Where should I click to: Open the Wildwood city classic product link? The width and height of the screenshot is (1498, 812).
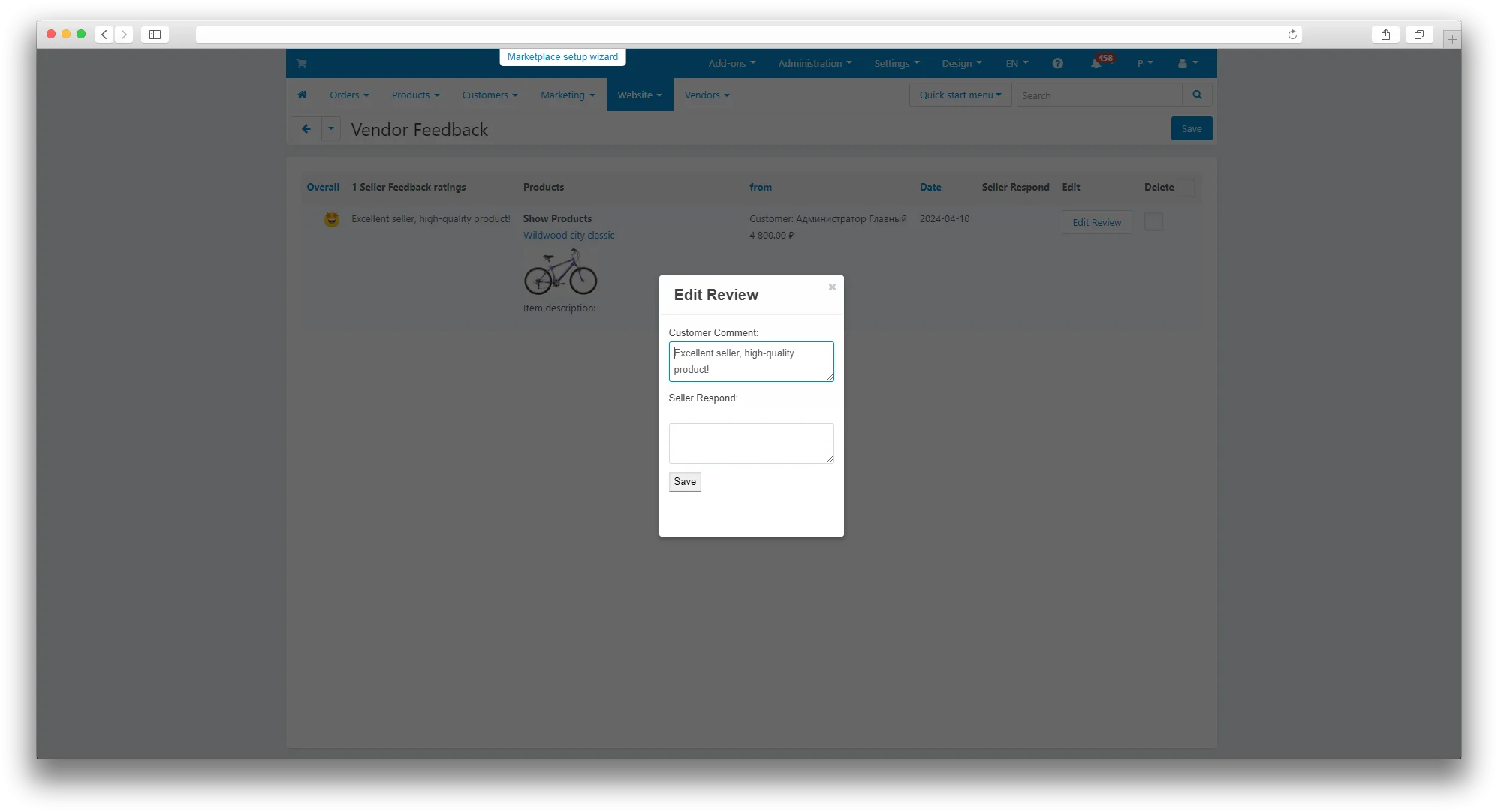tap(568, 236)
